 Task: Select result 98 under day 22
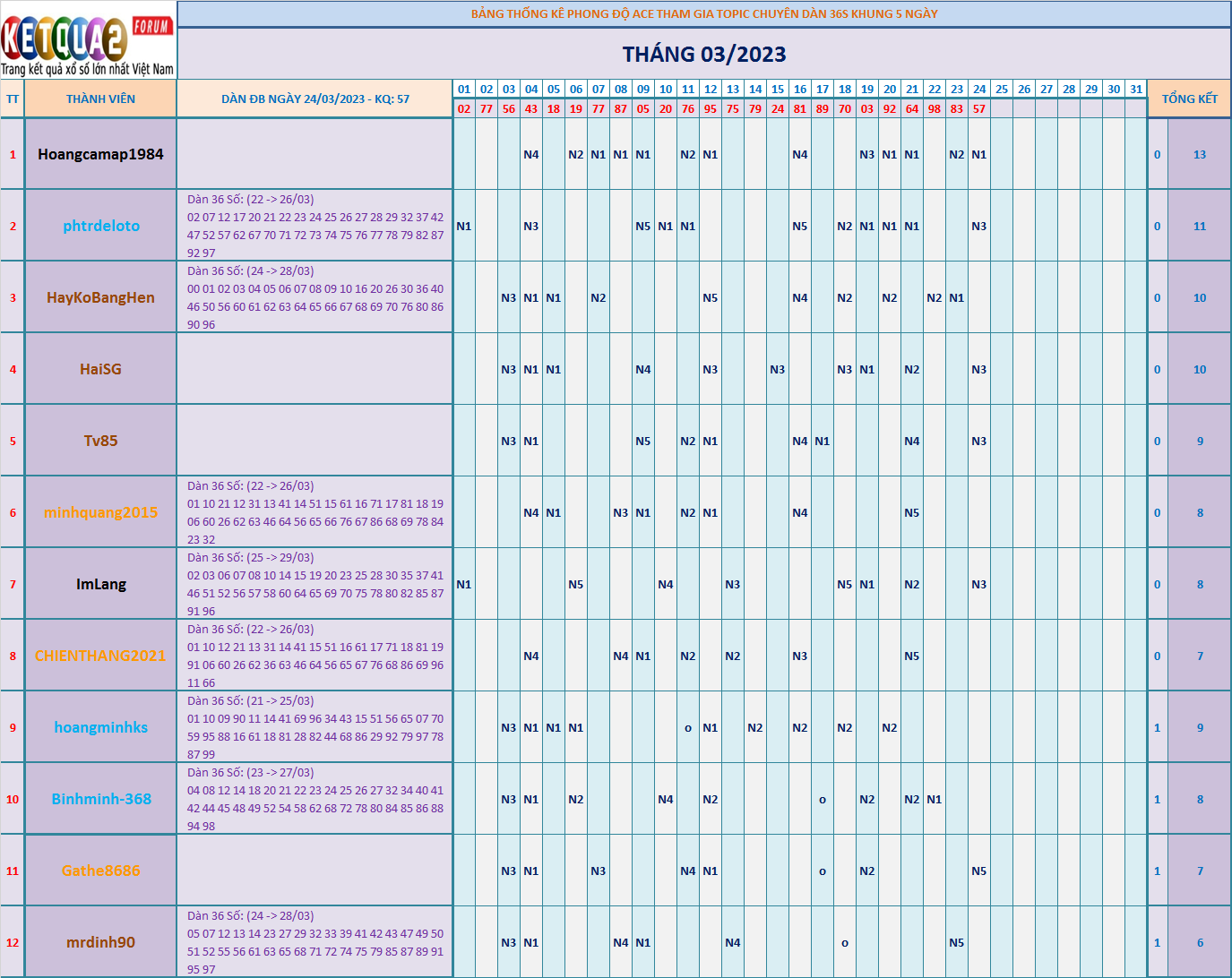tap(935, 108)
